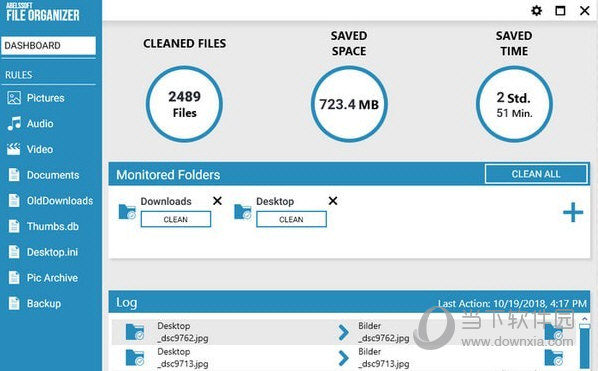Image resolution: width=598 pixels, height=371 pixels.
Task: Select the Pictures rule
Action: click(x=45, y=98)
